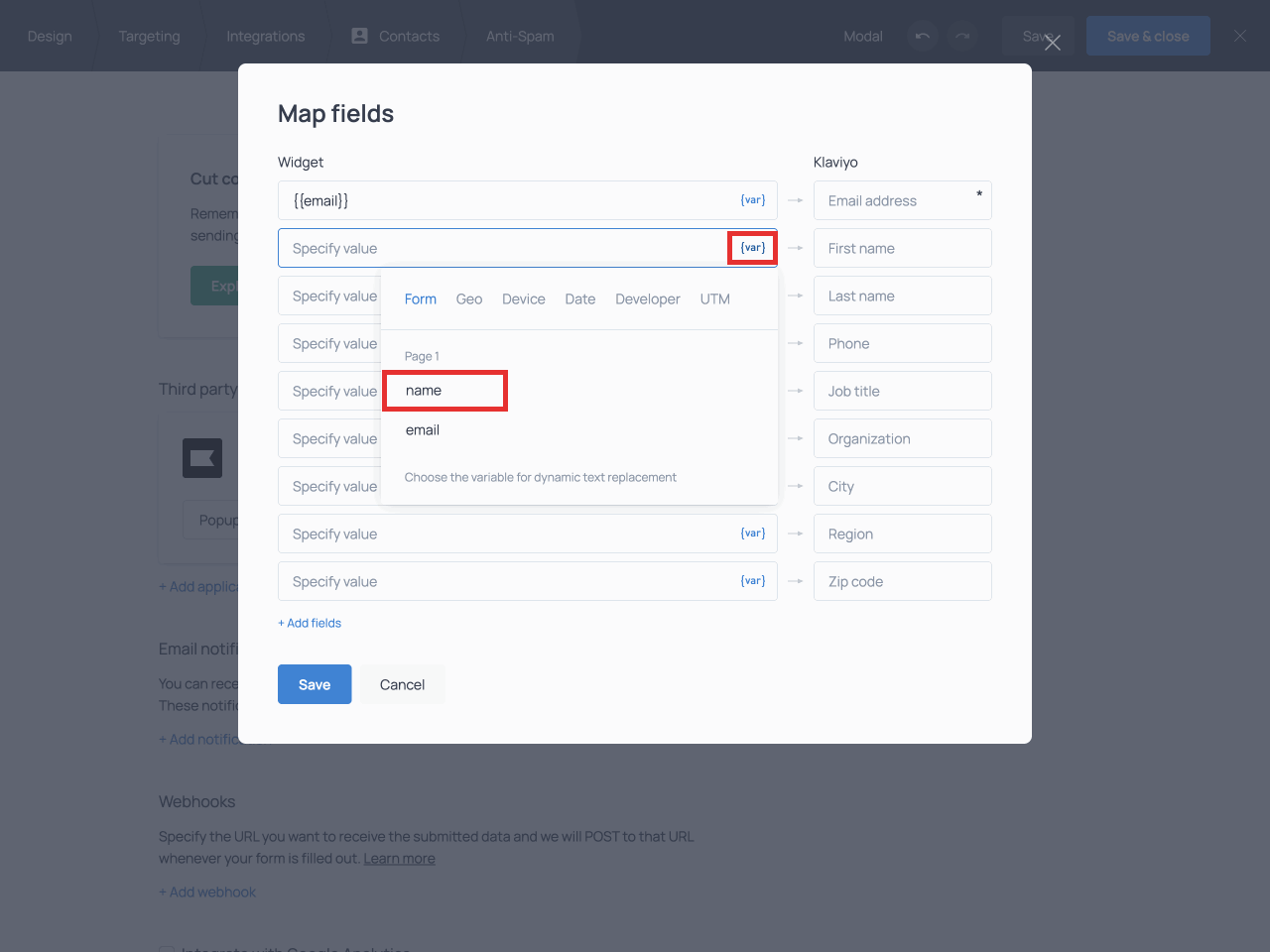Switch to the Date variables tab
1270x952 pixels.
tap(580, 299)
